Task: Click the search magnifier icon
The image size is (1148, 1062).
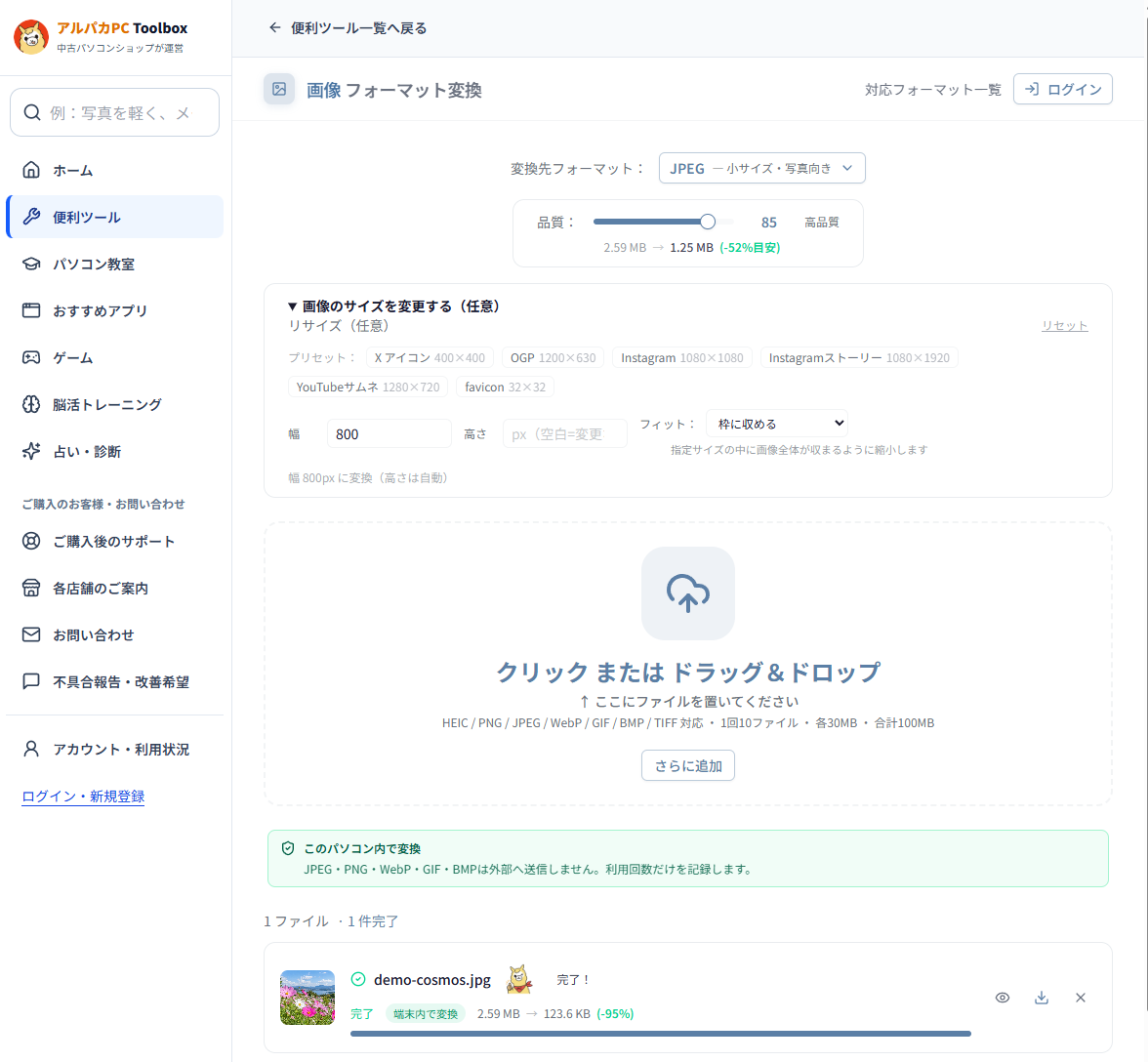Action: (31, 112)
